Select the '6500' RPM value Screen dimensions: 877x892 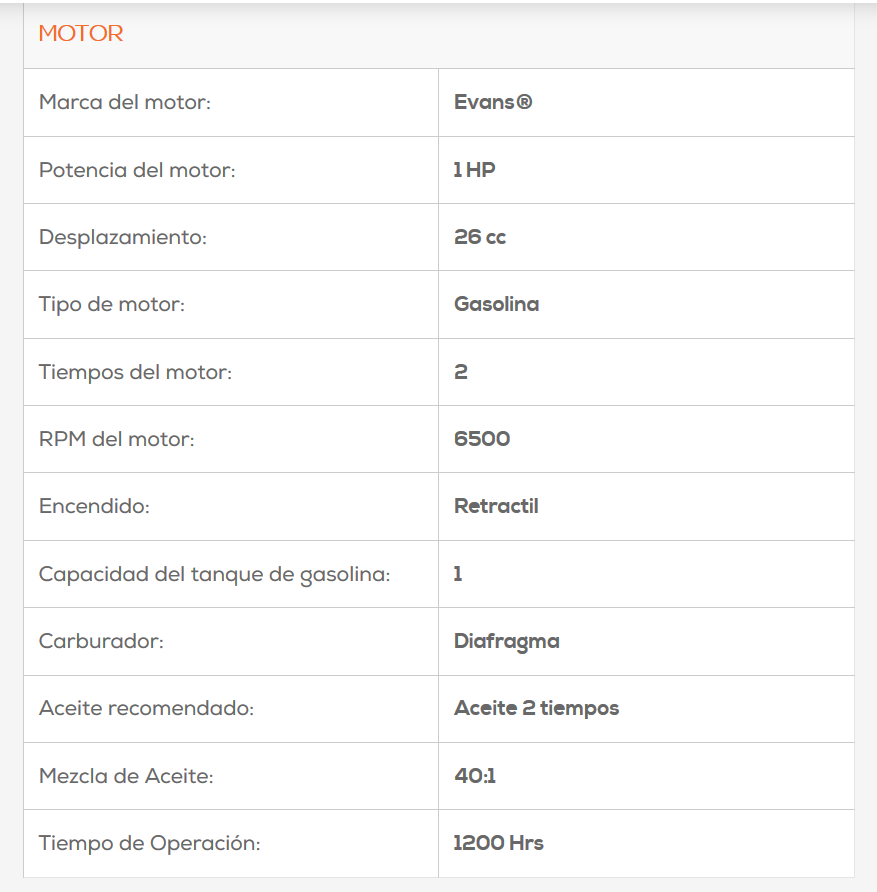coord(482,439)
